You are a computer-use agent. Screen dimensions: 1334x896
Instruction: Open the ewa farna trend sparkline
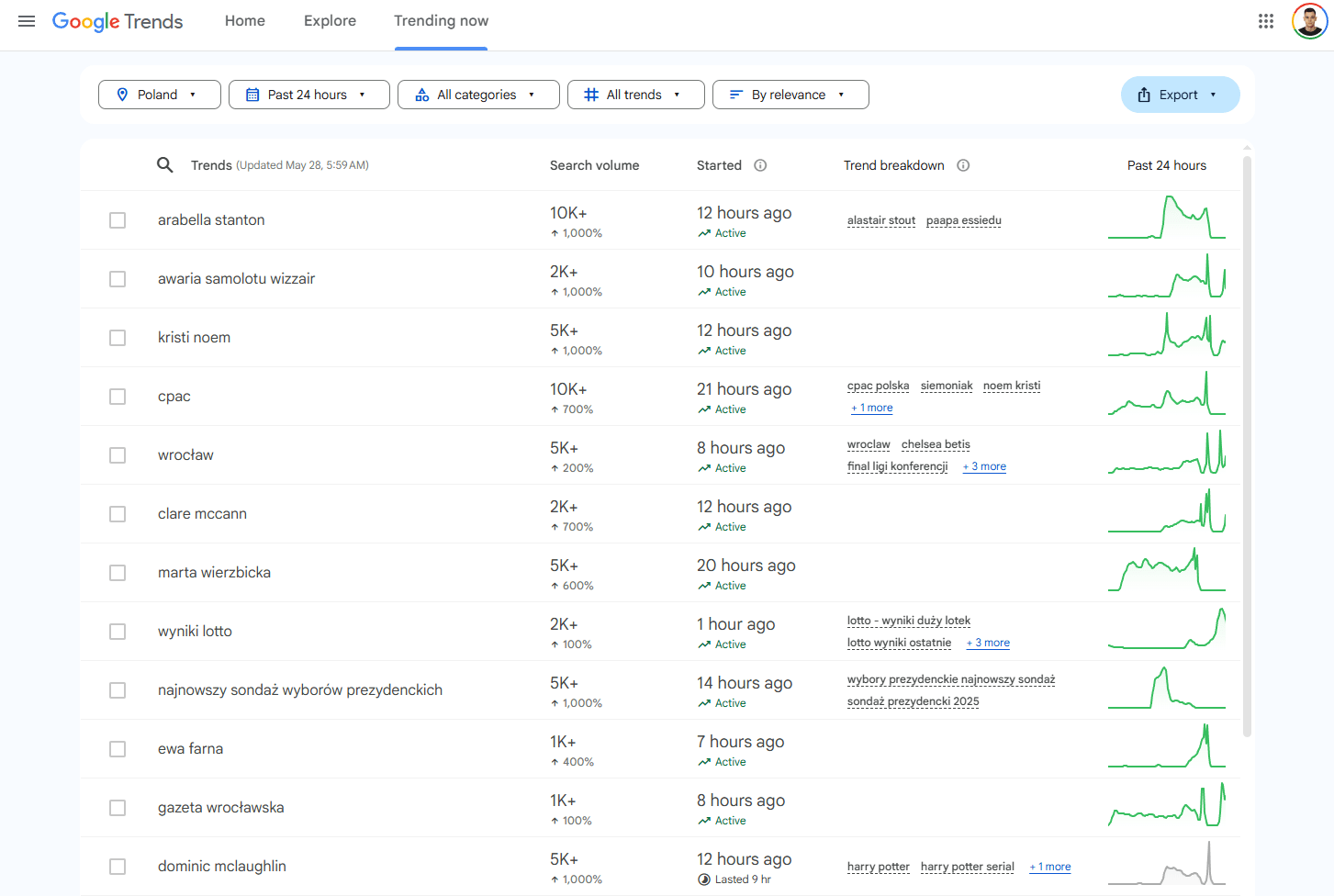pos(1167,746)
